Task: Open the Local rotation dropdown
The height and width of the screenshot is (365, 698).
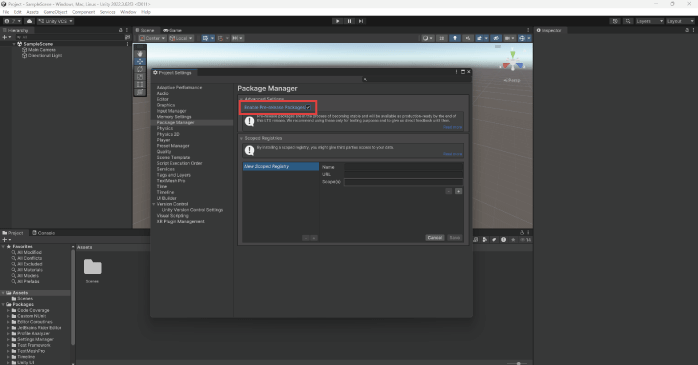Action: (x=181, y=38)
